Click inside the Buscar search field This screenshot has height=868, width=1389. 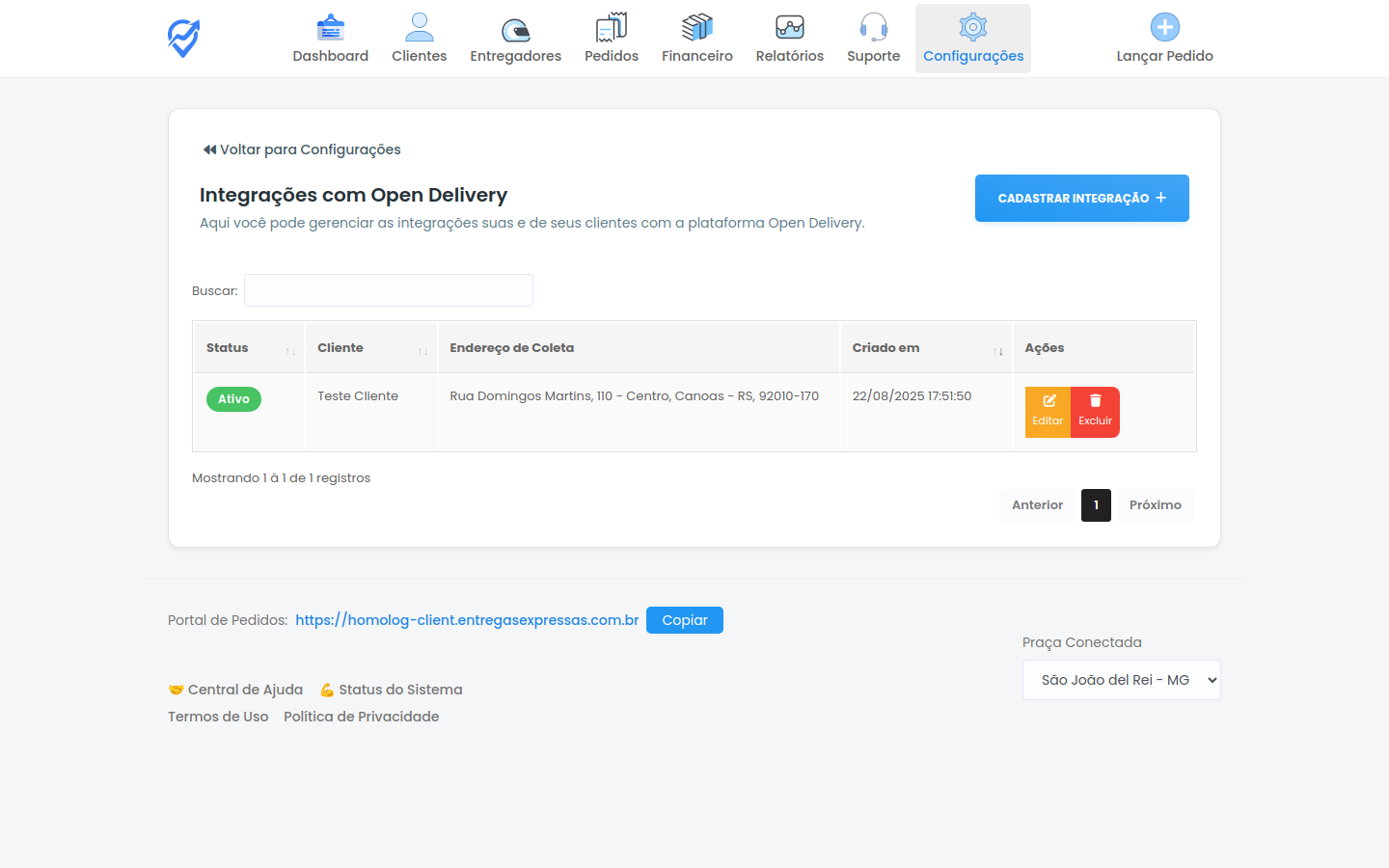[389, 290]
